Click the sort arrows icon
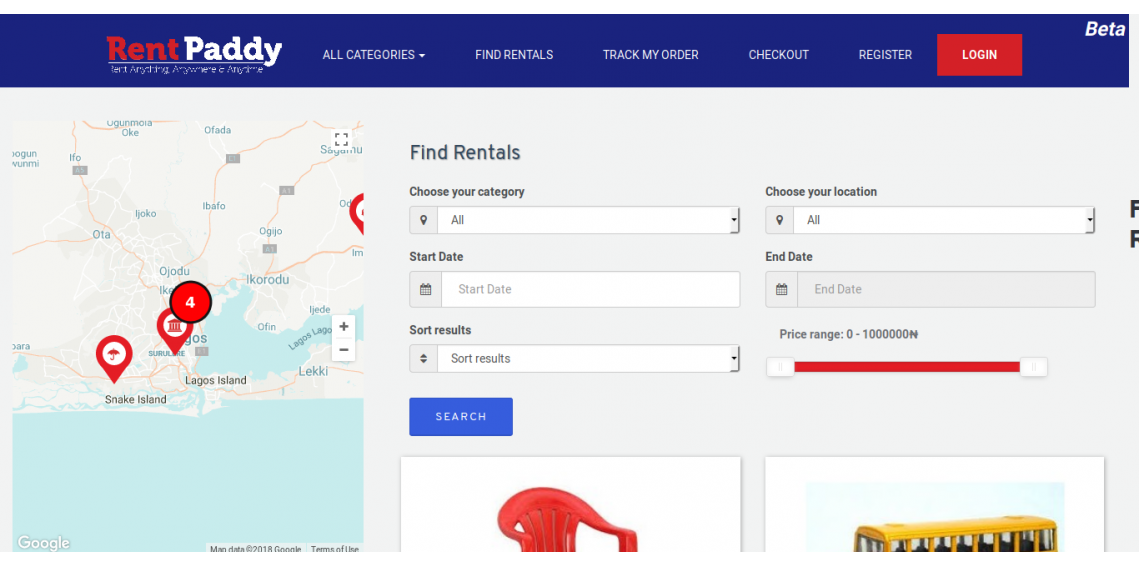 [x=423, y=358]
